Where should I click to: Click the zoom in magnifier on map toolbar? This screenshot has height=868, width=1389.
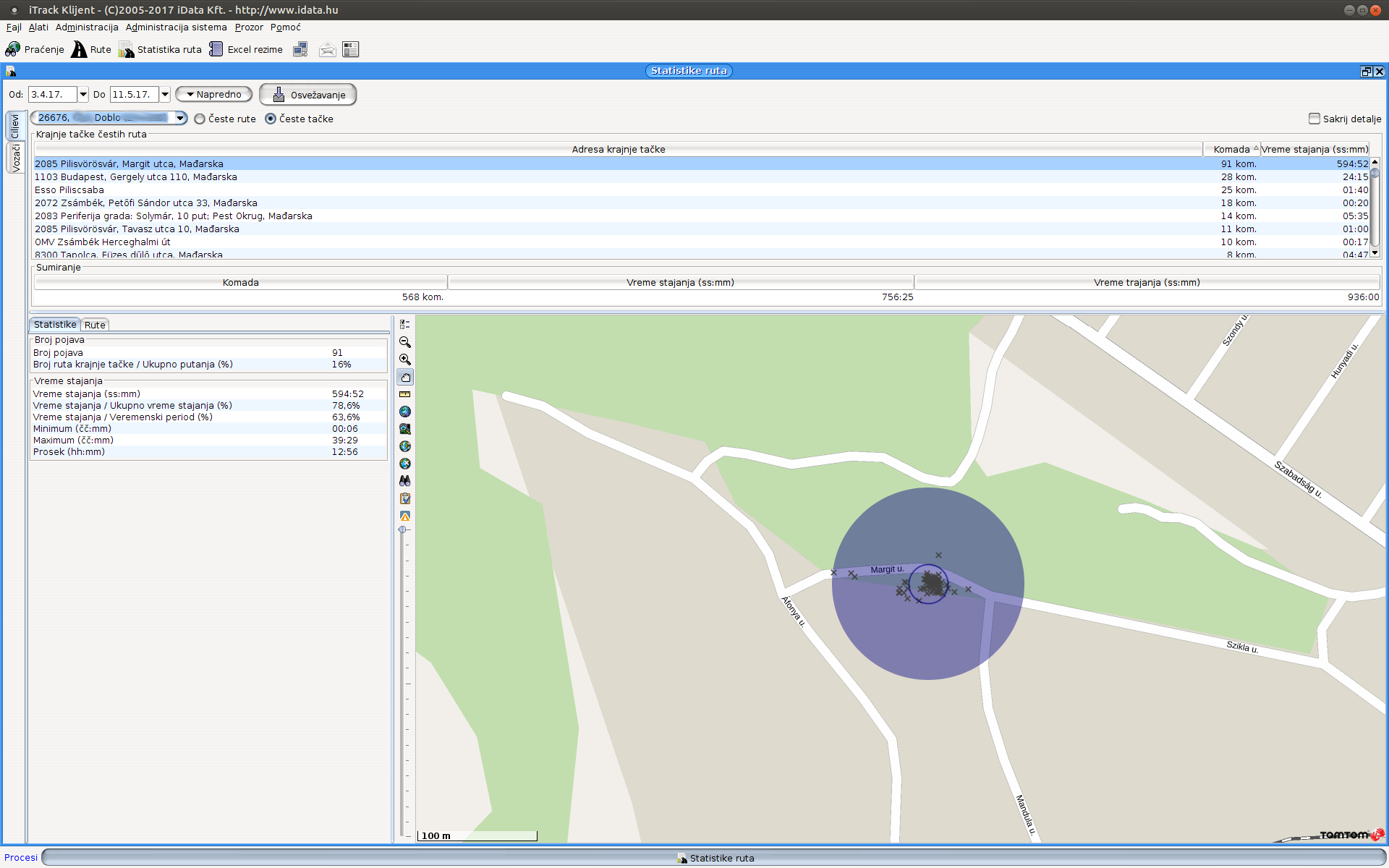405,359
